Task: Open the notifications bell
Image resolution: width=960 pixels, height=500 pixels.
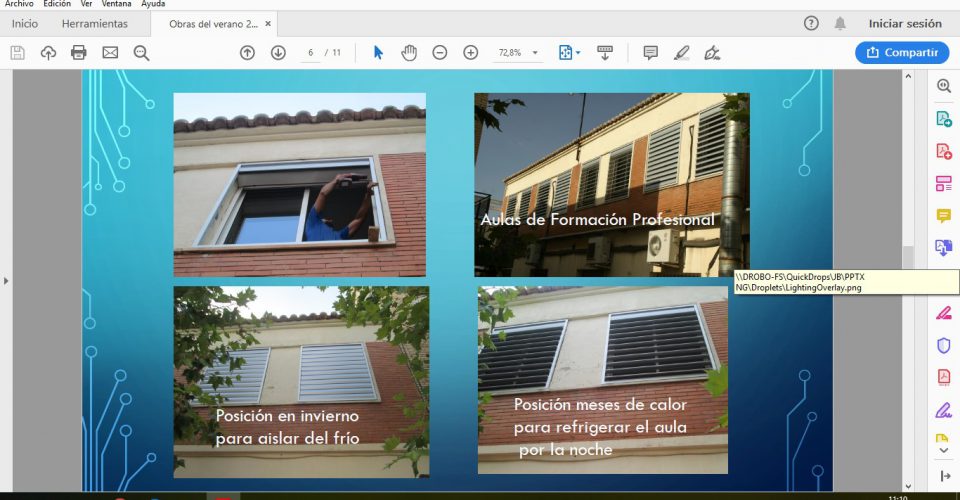Action: coord(840,23)
